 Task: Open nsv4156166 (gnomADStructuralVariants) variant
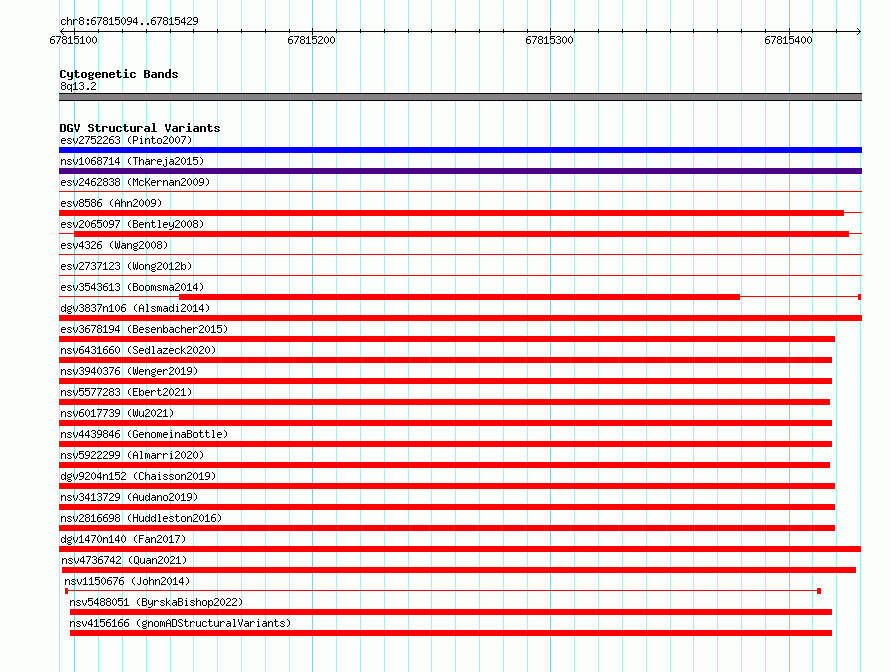pyautogui.click(x=180, y=623)
